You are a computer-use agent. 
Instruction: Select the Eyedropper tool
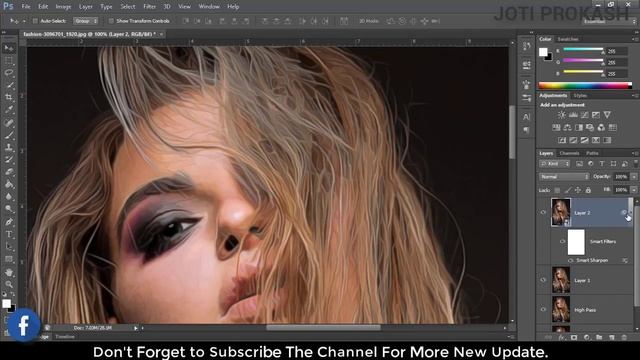coord(9,110)
